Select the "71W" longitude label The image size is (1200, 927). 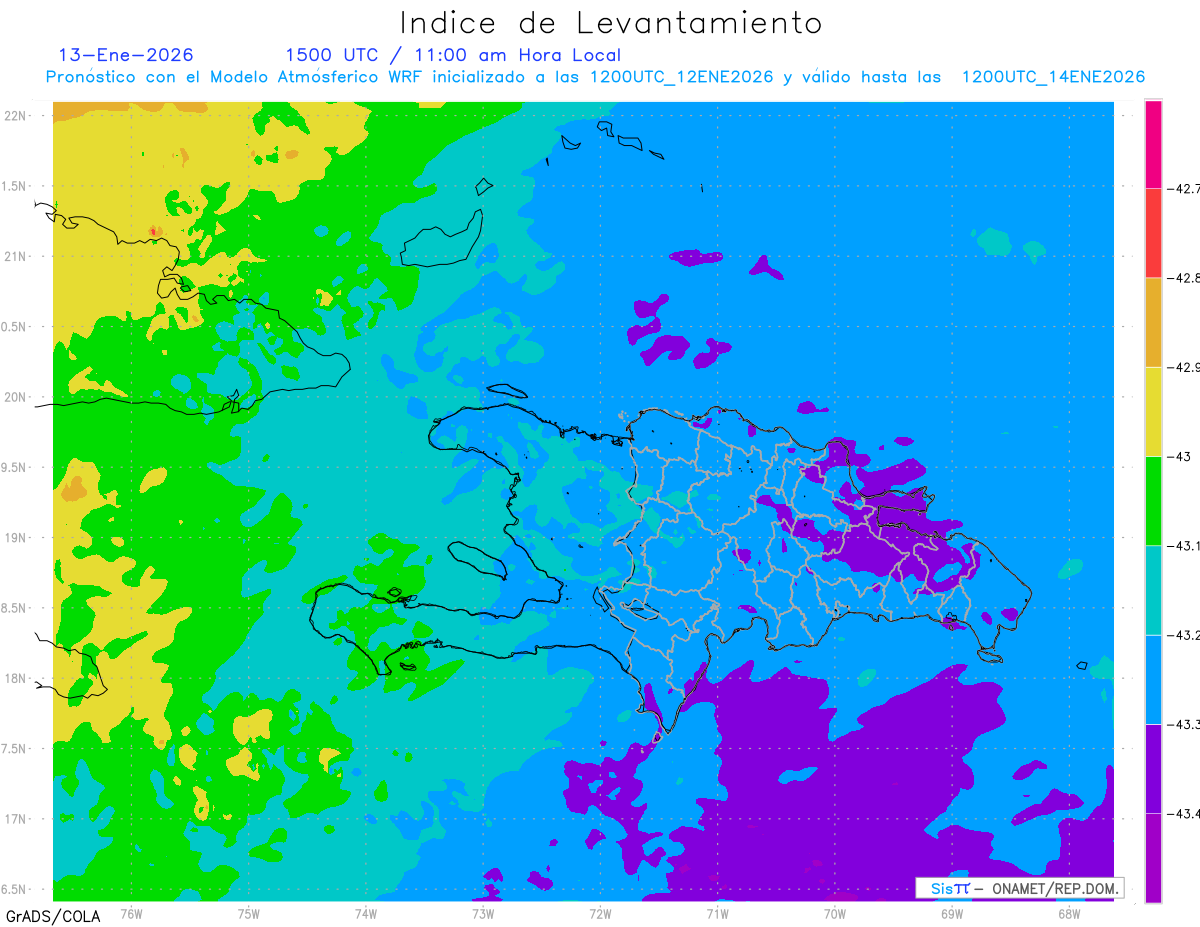pyautogui.click(x=717, y=913)
